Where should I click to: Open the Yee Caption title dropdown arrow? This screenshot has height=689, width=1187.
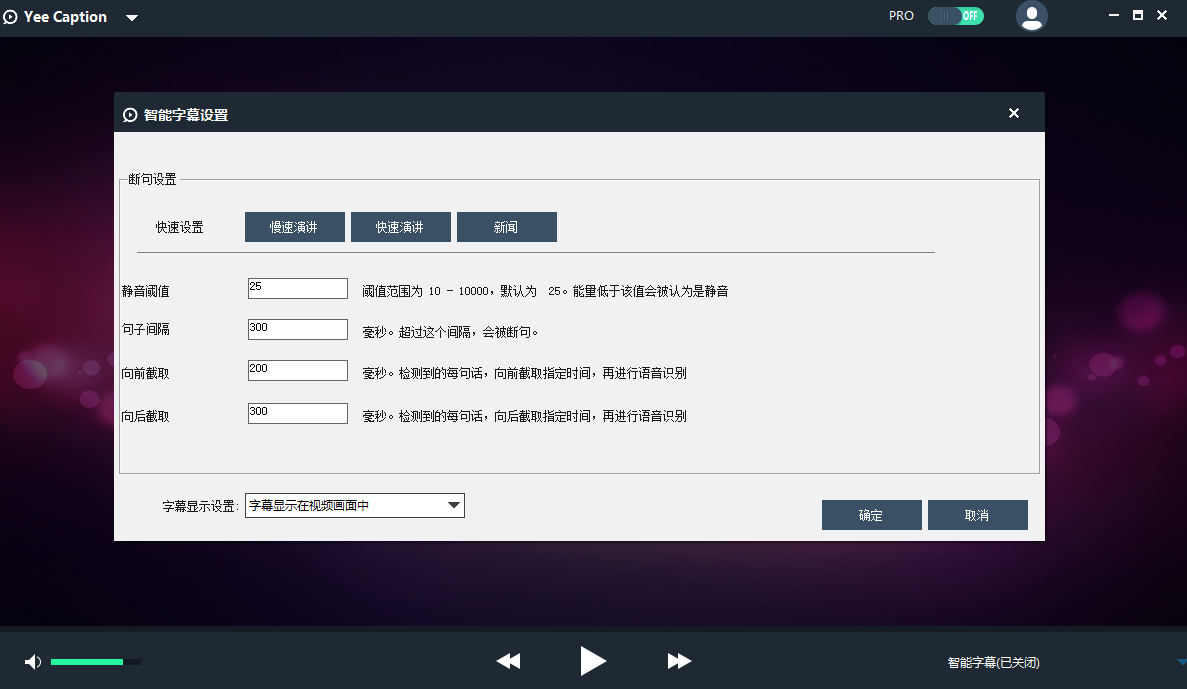[x=132, y=18]
